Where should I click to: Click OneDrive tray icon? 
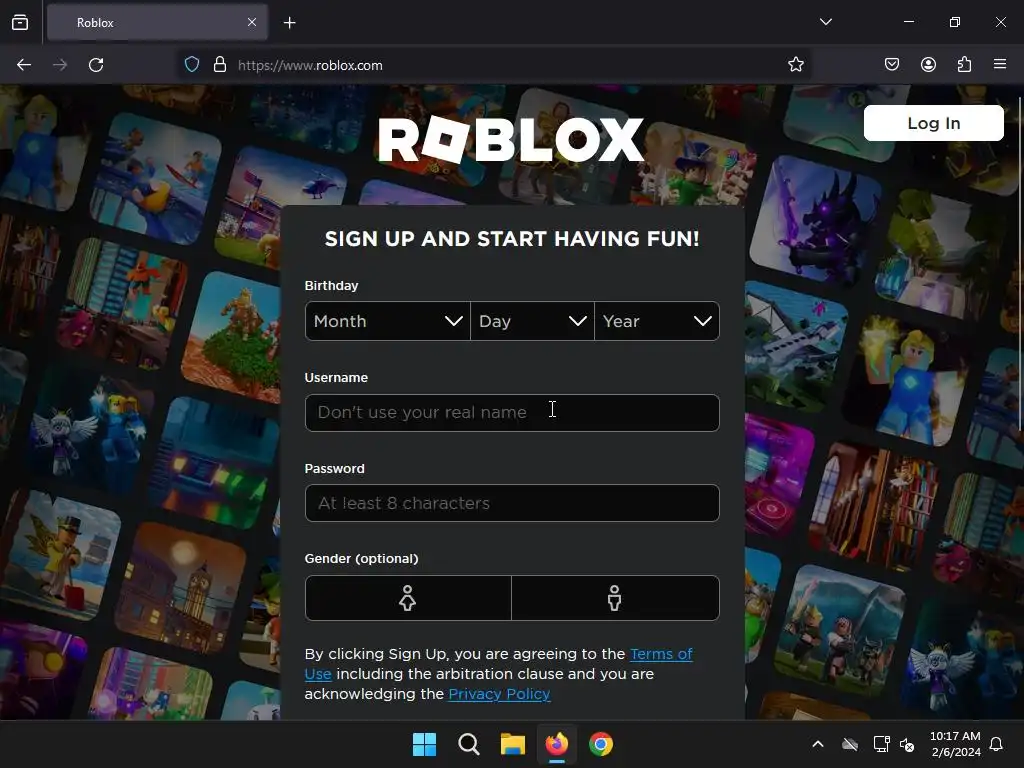click(x=850, y=744)
